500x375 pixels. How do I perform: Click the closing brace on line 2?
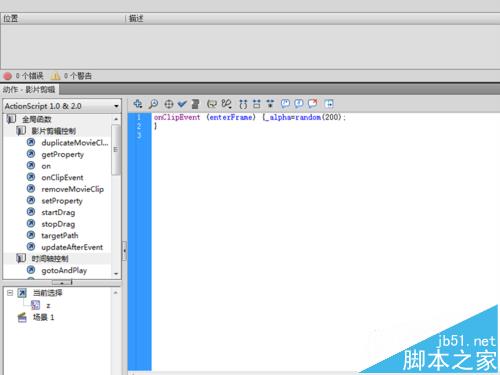coord(155,126)
